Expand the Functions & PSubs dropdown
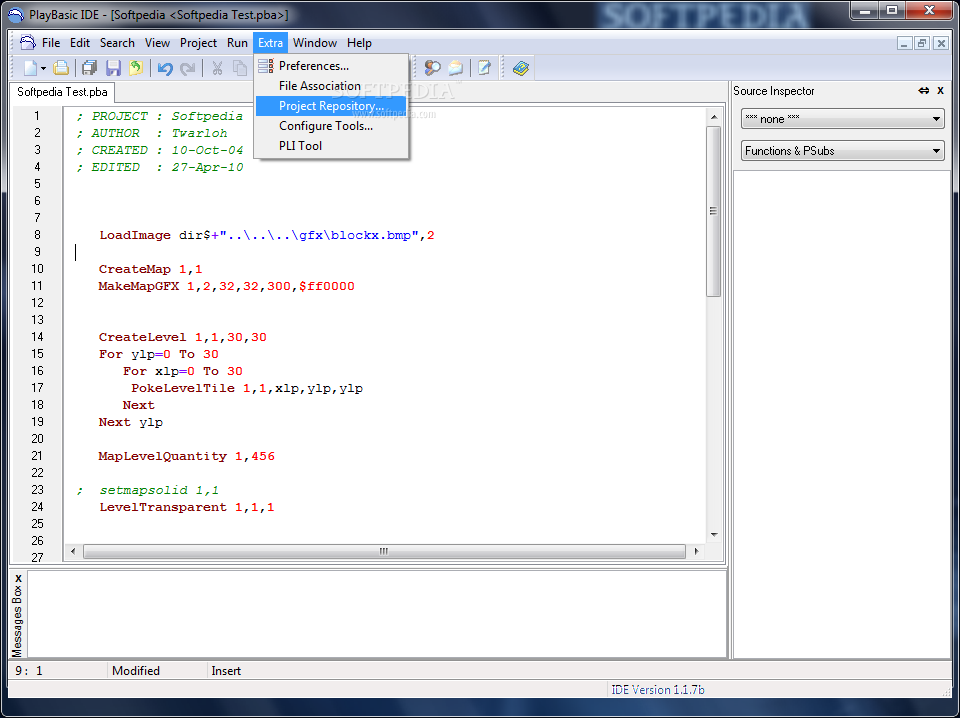This screenshot has height=718, width=960. [x=842, y=151]
